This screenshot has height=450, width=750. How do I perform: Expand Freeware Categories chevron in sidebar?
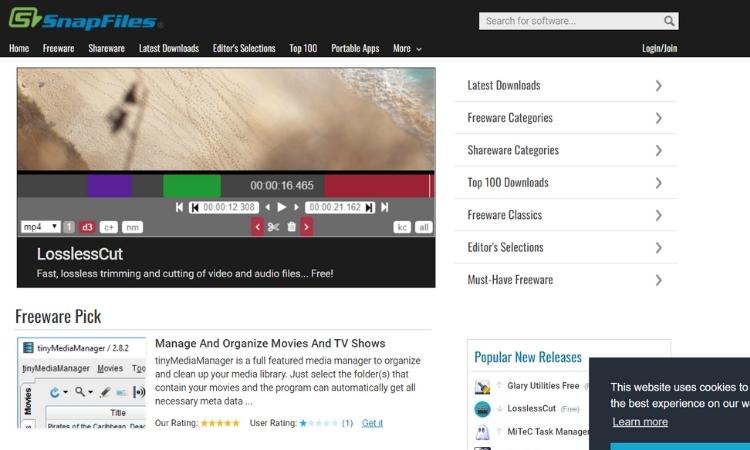(x=659, y=118)
